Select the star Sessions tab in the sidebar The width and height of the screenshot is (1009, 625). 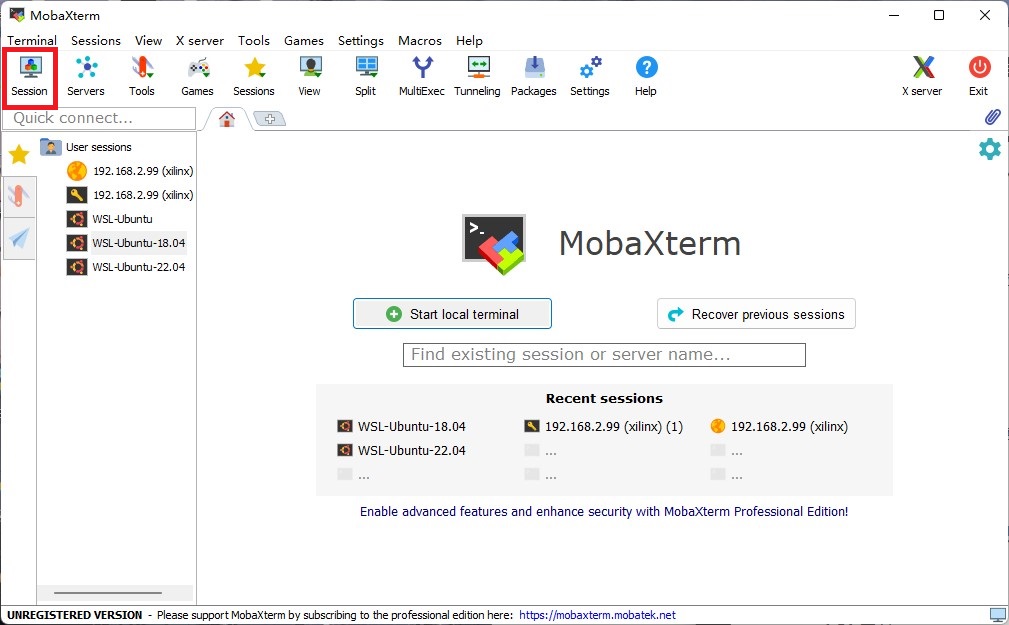pos(19,154)
